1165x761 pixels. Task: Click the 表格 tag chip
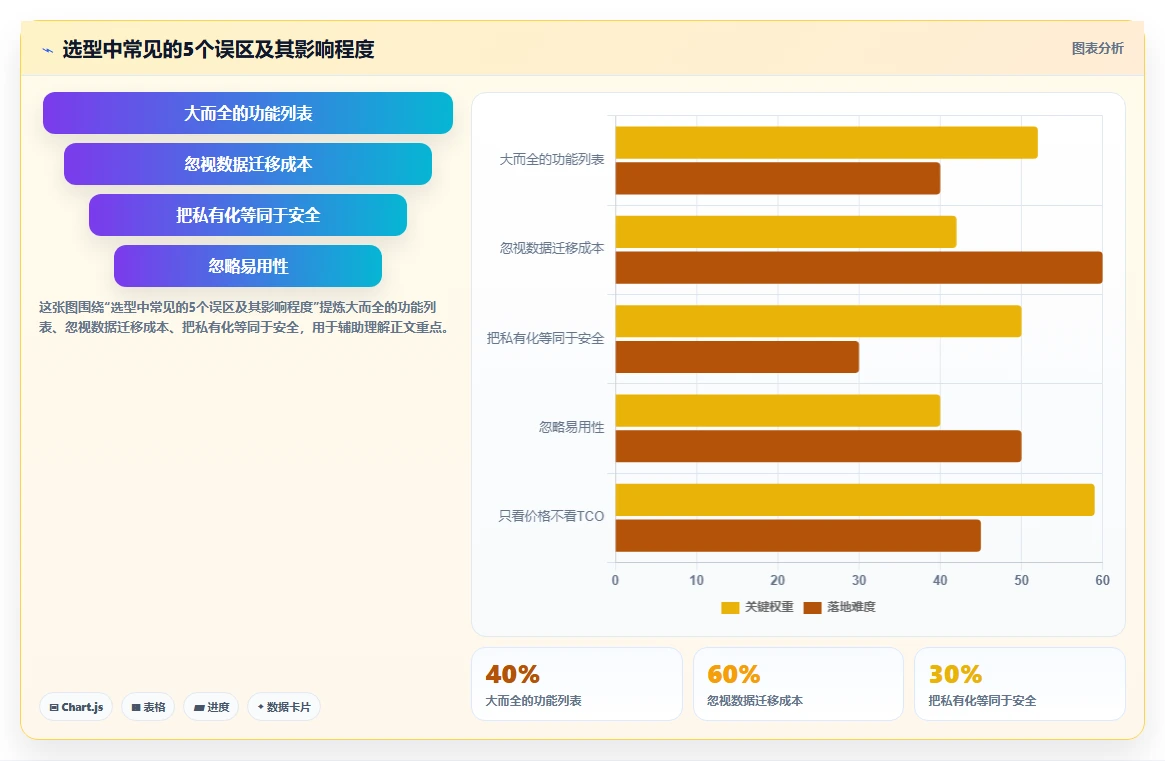pyautogui.click(x=148, y=707)
